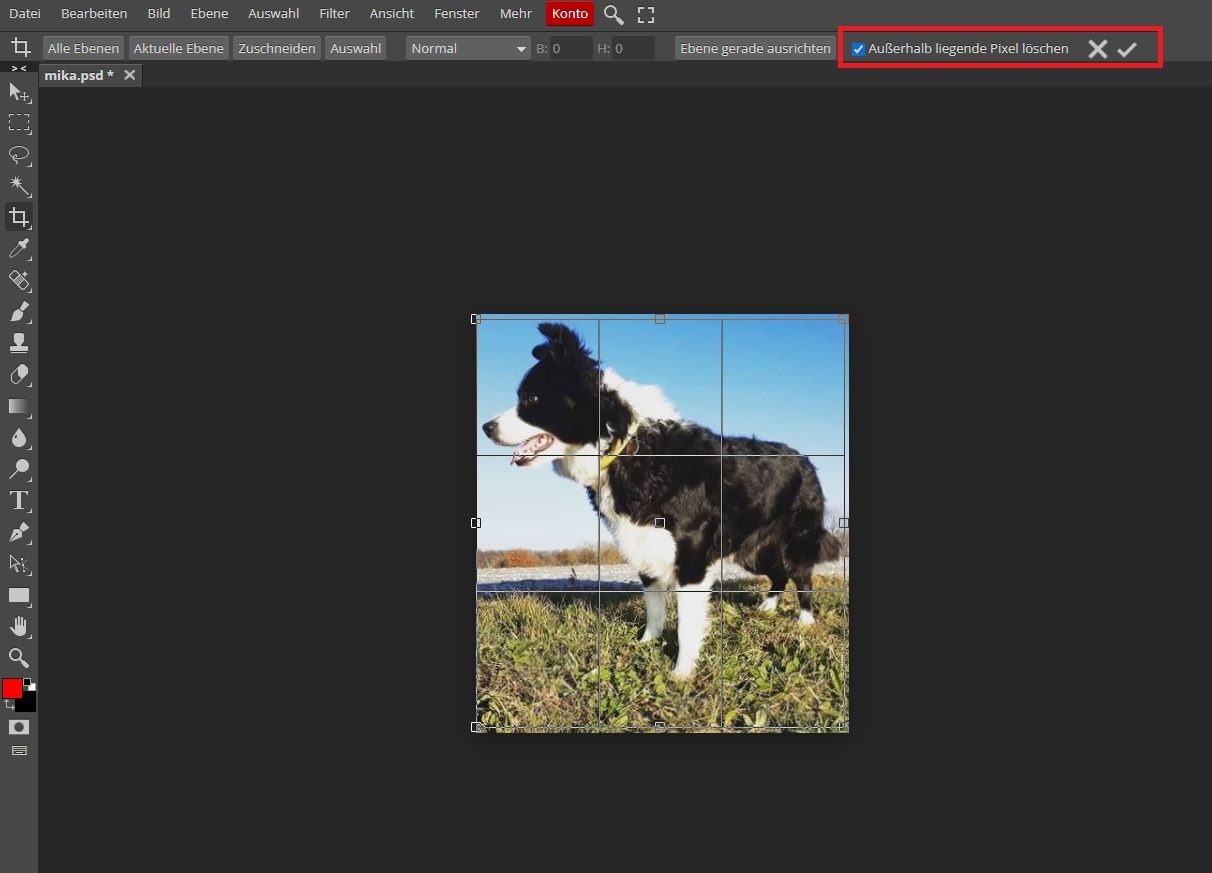Select the Magic Wand tool
This screenshot has width=1212, height=873.
coord(19,186)
